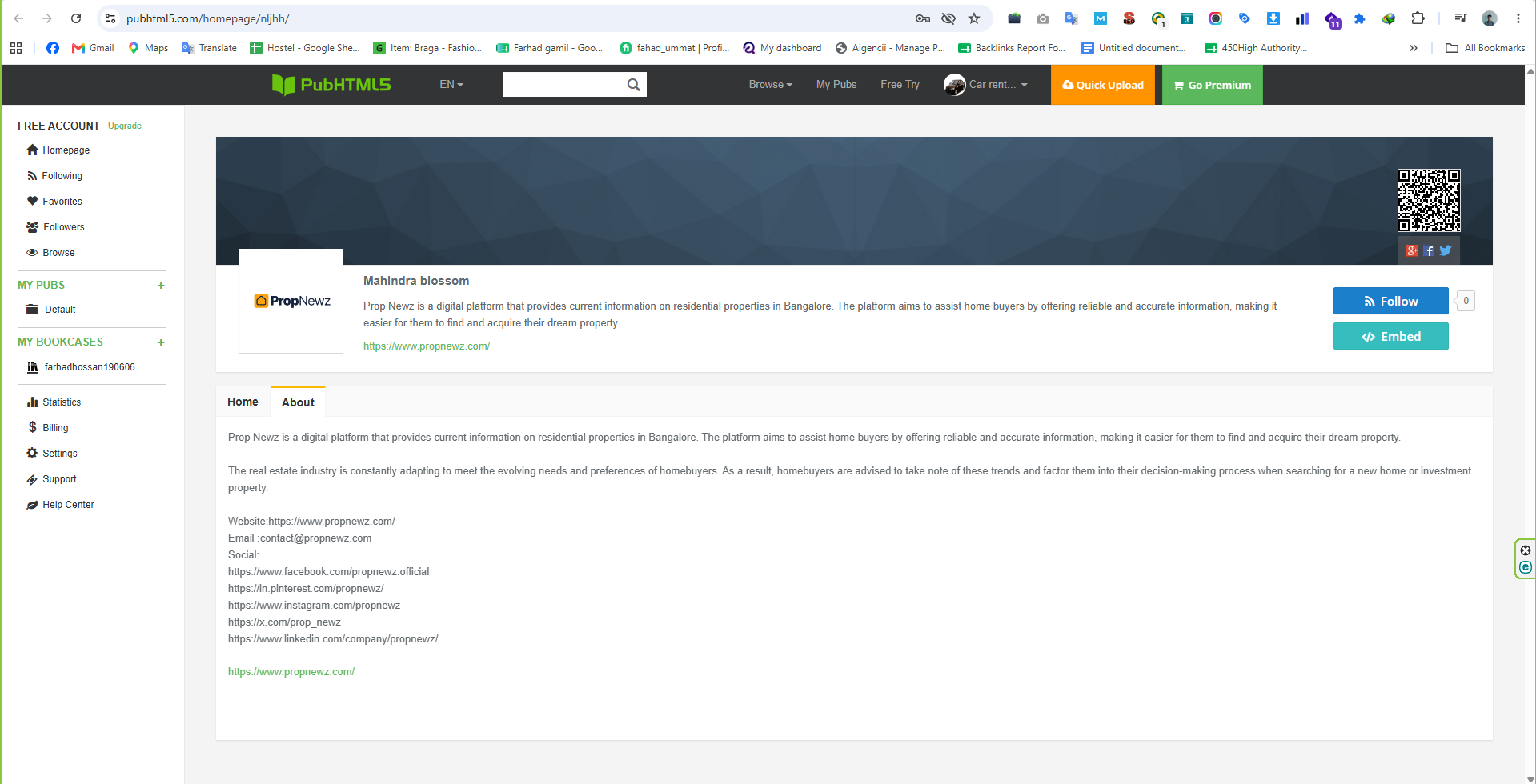Viewport: 1536px width, 784px height.
Task: Click the address bar URL
Action: tap(207, 18)
